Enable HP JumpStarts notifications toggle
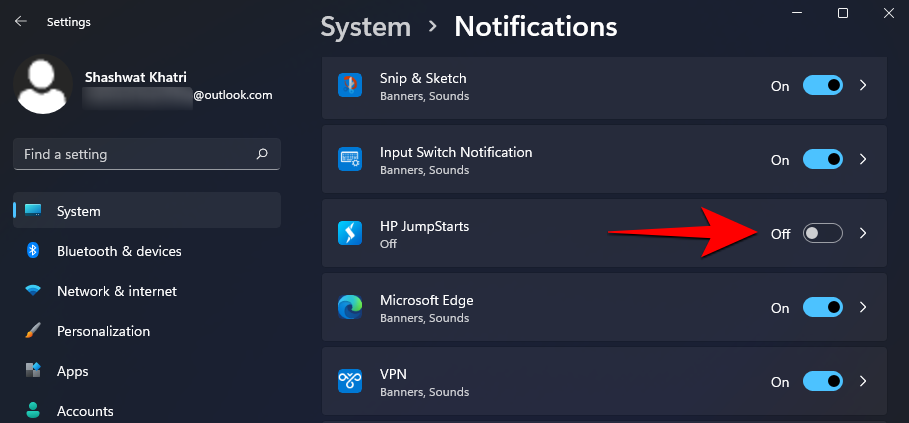Screen dimensions: 909x423 pos(823,234)
